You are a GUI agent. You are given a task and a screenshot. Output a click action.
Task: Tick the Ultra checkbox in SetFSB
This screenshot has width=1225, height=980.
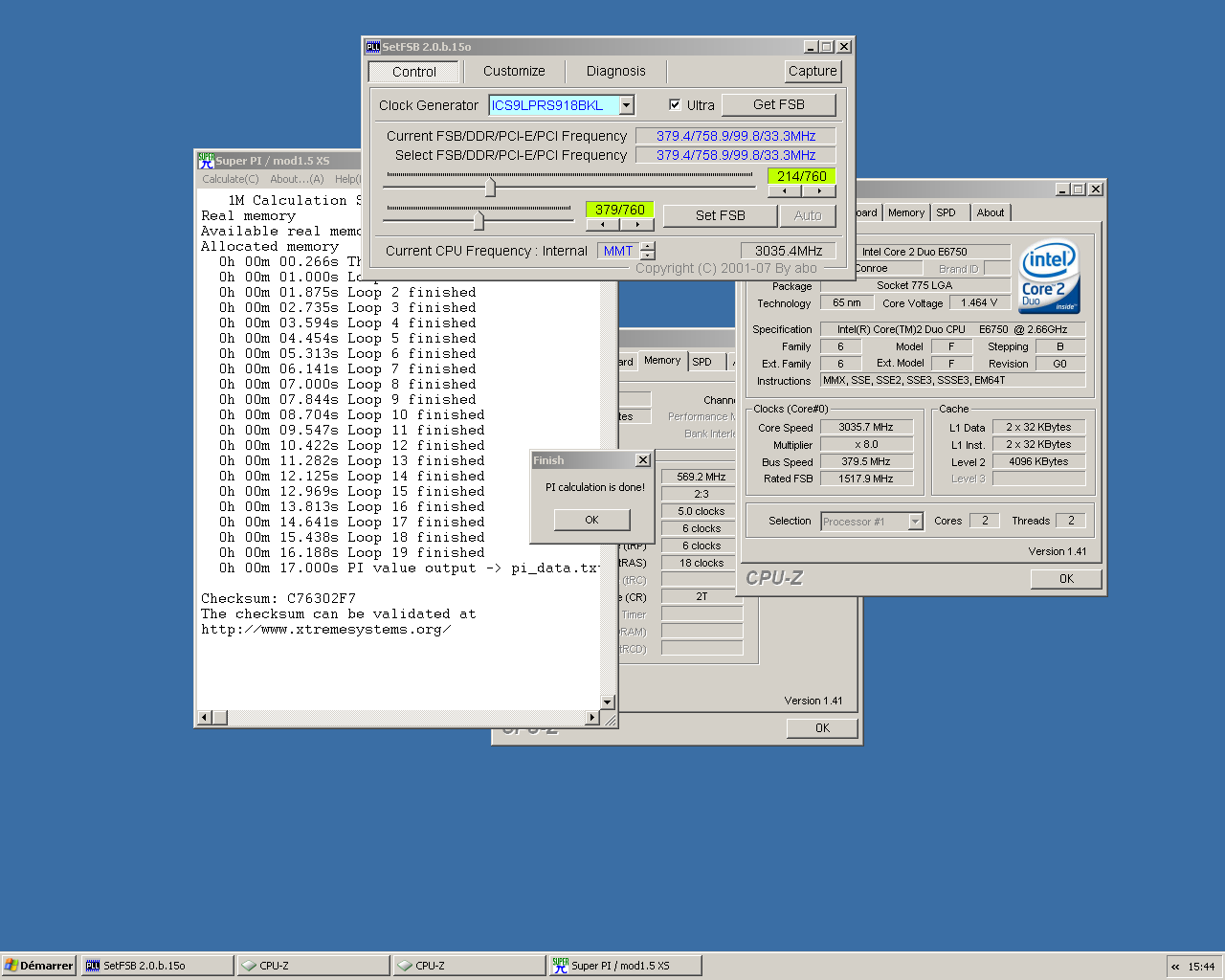675,104
